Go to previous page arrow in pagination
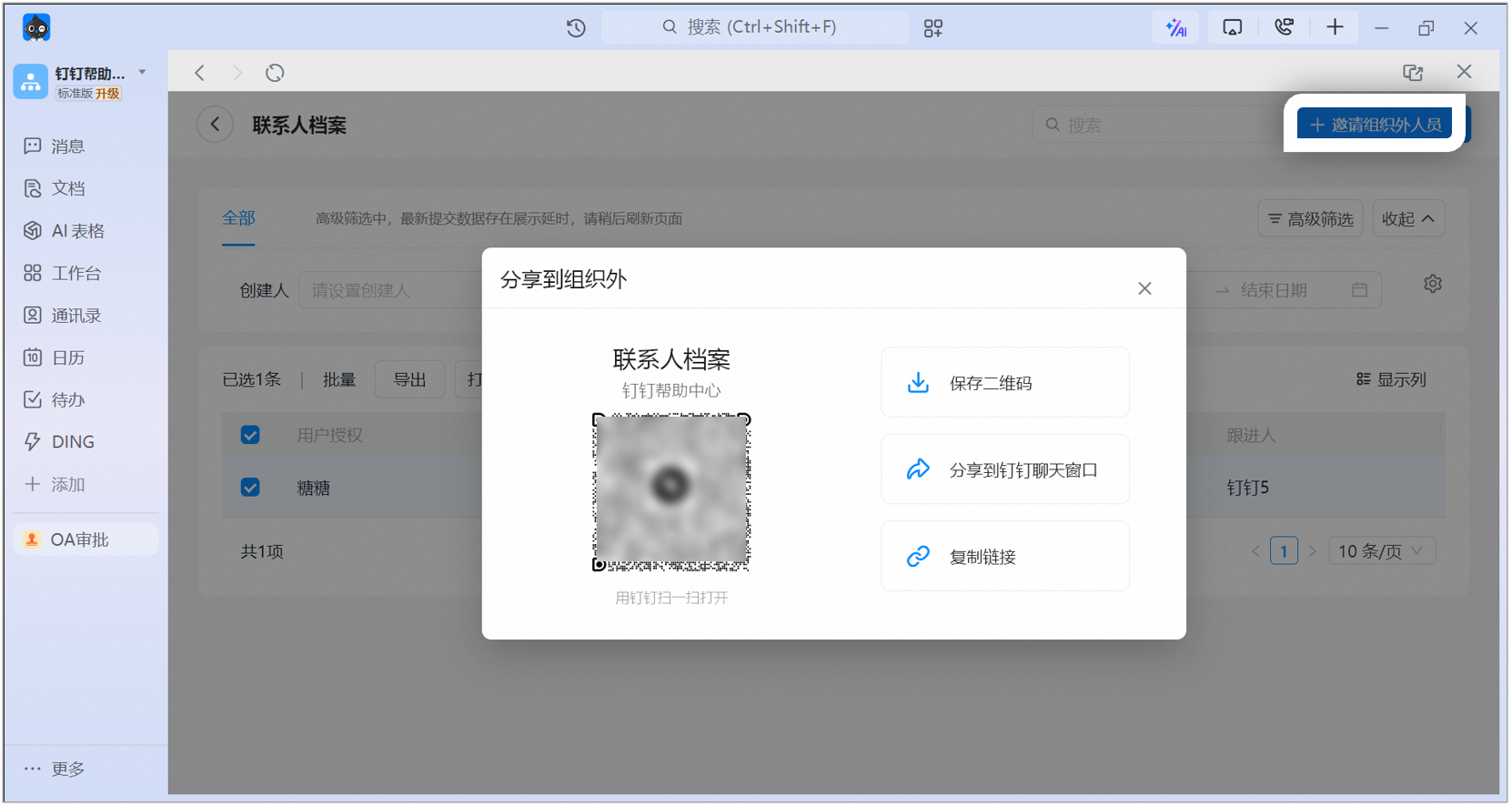The height and width of the screenshot is (806, 1512). tap(1255, 551)
